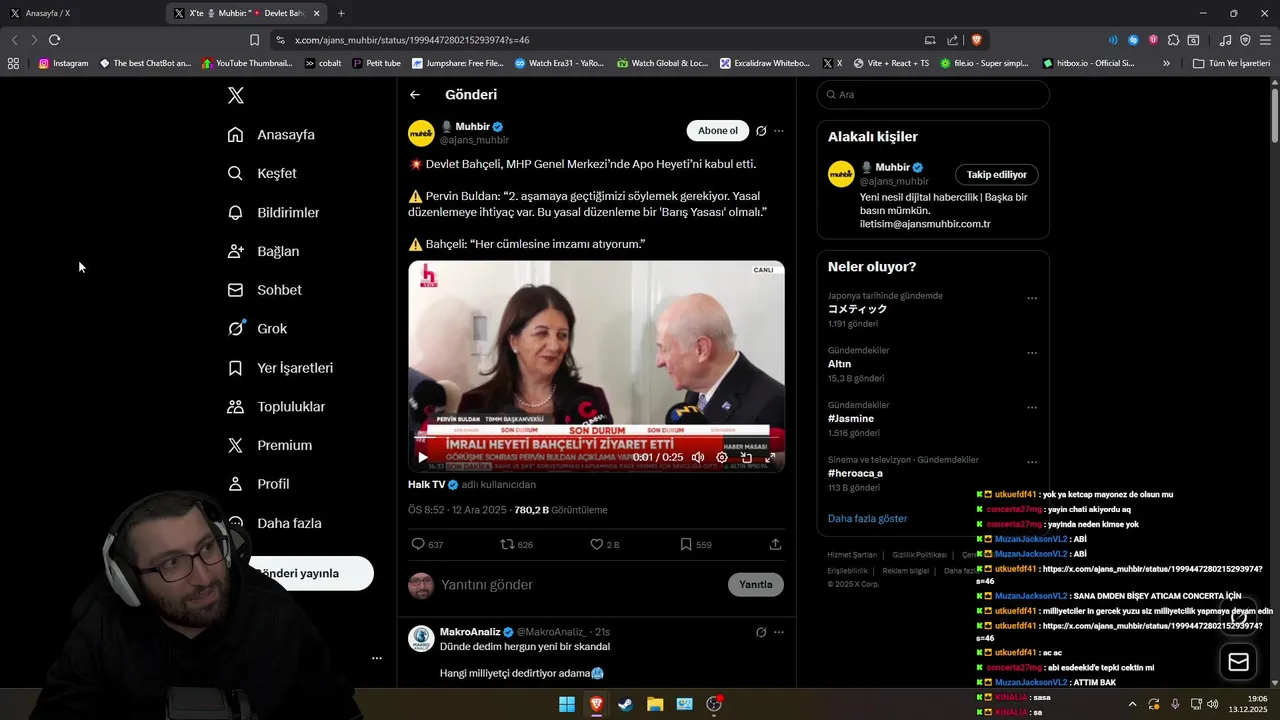Open the browser extensions puzzle icon
This screenshot has height=720, width=1280.
click(x=1174, y=40)
